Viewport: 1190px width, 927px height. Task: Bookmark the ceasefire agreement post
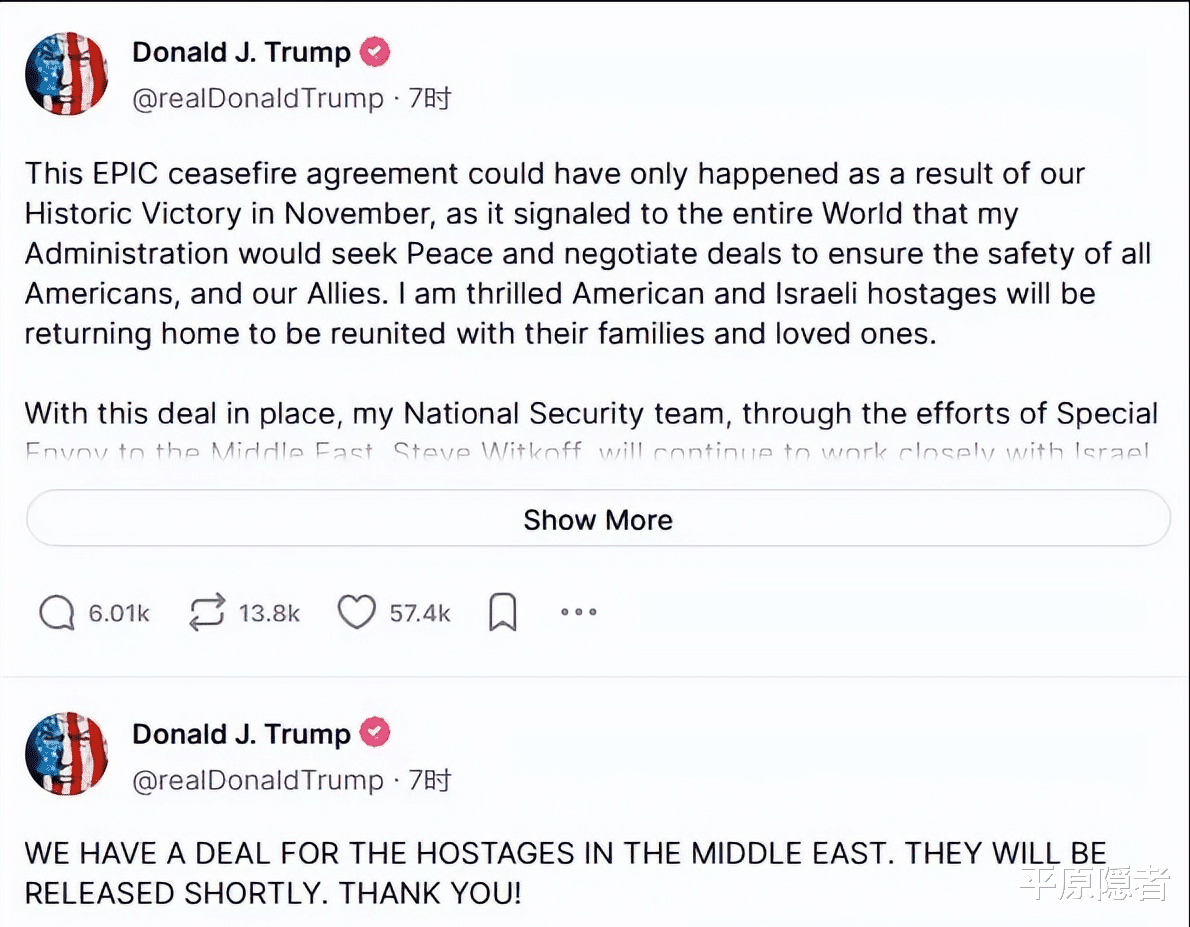pyautogui.click(x=502, y=613)
